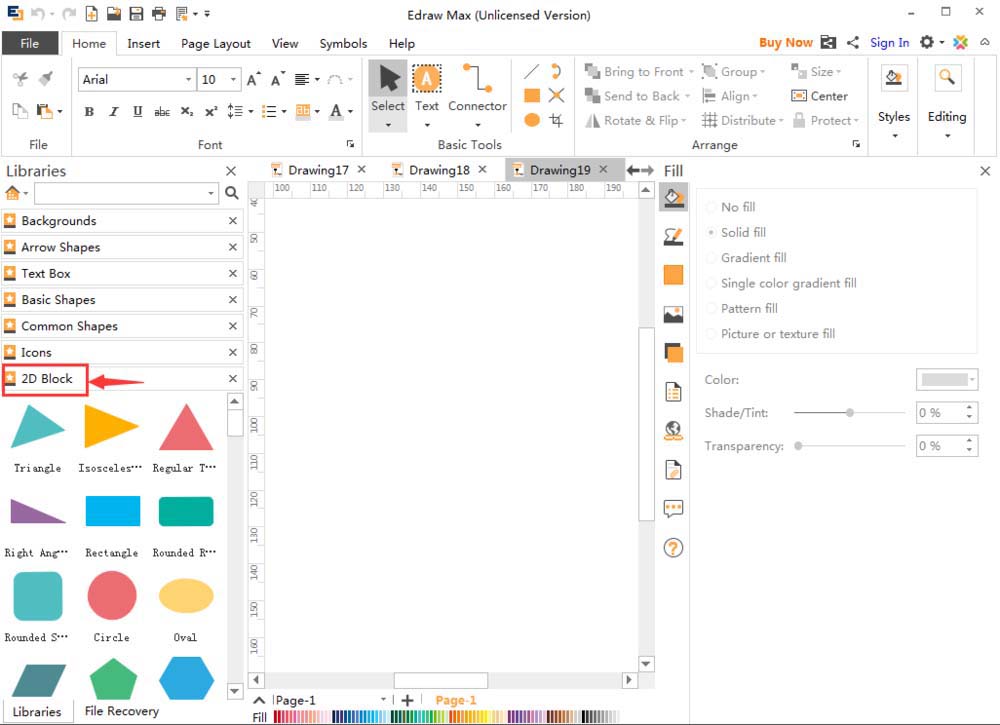The image size is (1000, 725).
Task: Pick the orange rectangle drawing tool
Action: coord(532,96)
